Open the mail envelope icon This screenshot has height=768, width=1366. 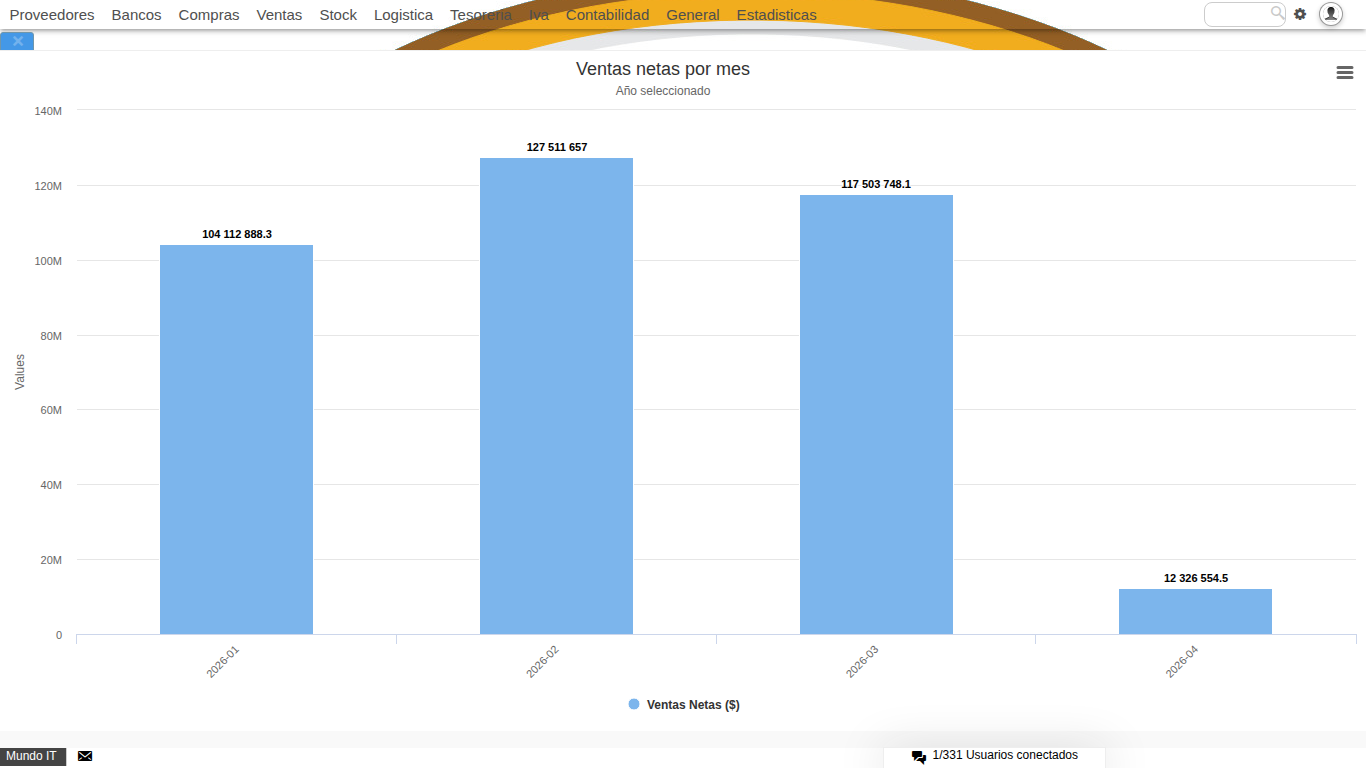85,756
